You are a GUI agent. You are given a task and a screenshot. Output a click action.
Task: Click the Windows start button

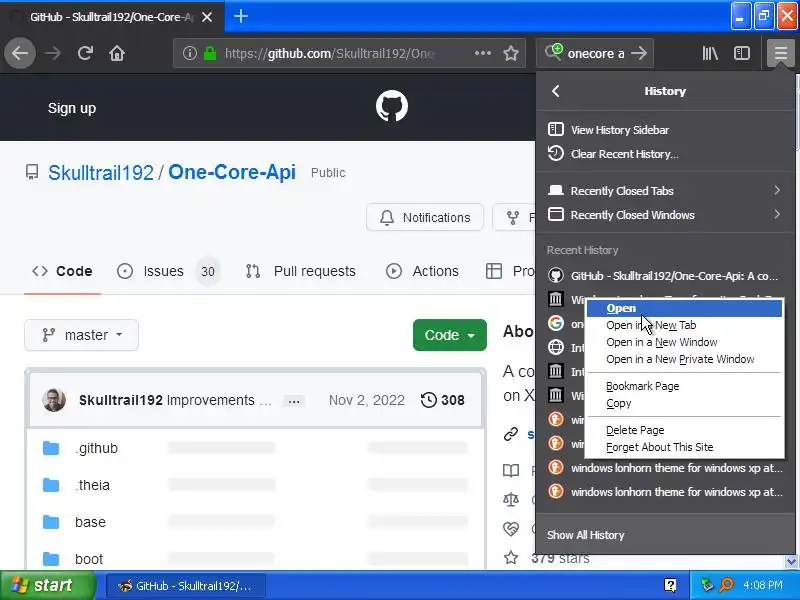click(x=48, y=585)
